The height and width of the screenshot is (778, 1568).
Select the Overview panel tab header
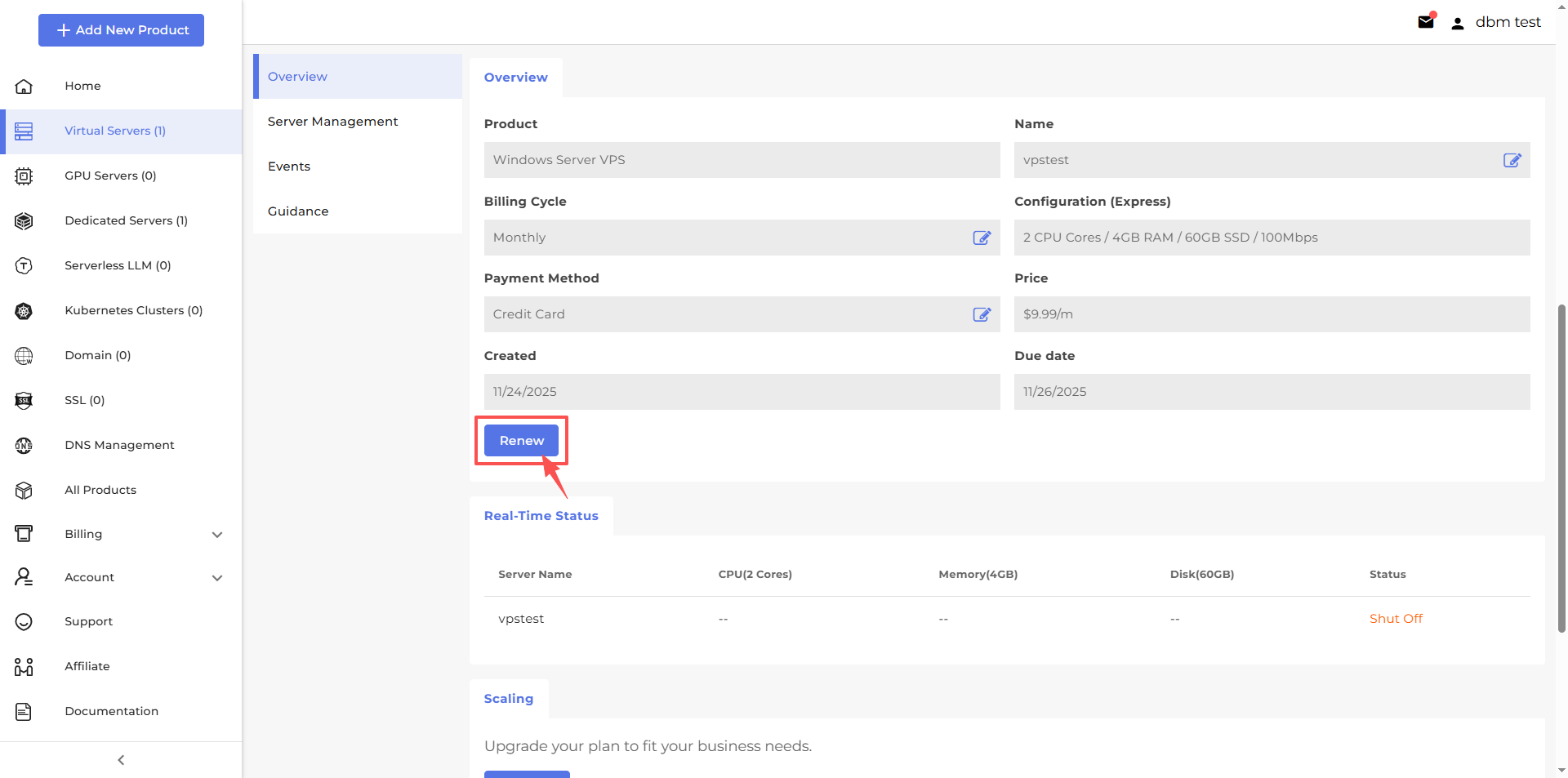[516, 78]
